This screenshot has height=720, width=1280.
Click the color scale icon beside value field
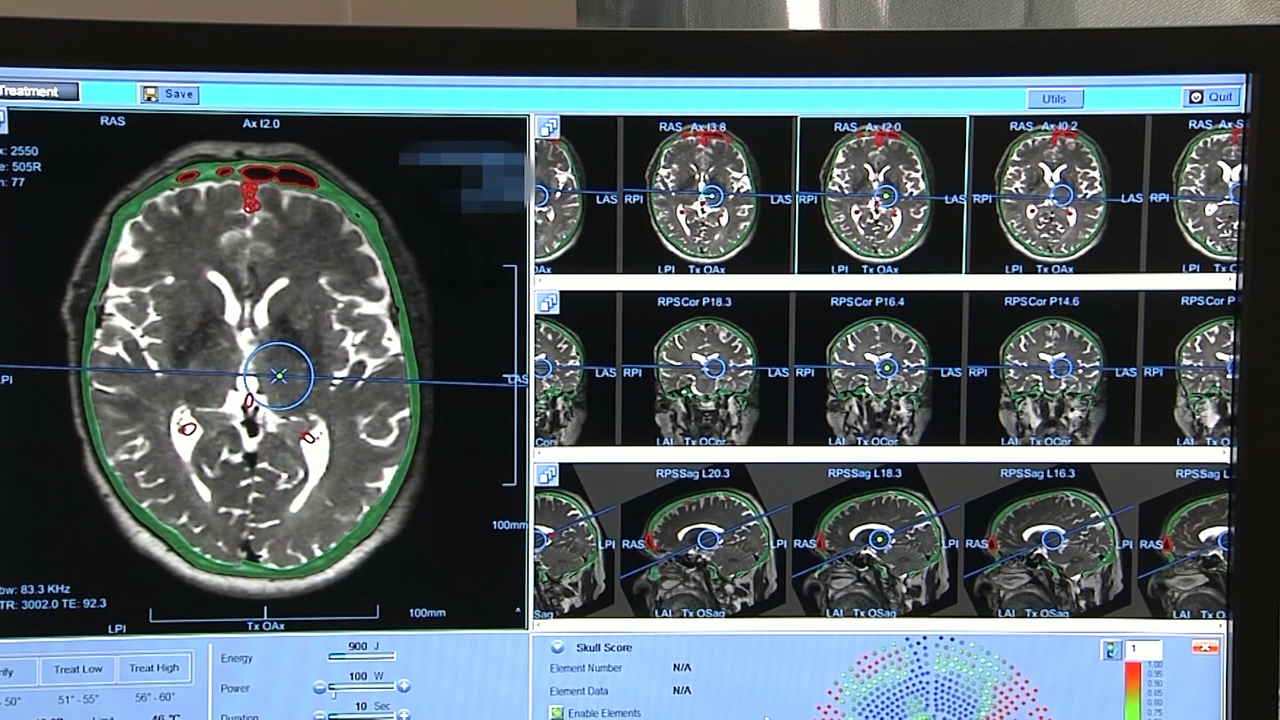click(1112, 650)
